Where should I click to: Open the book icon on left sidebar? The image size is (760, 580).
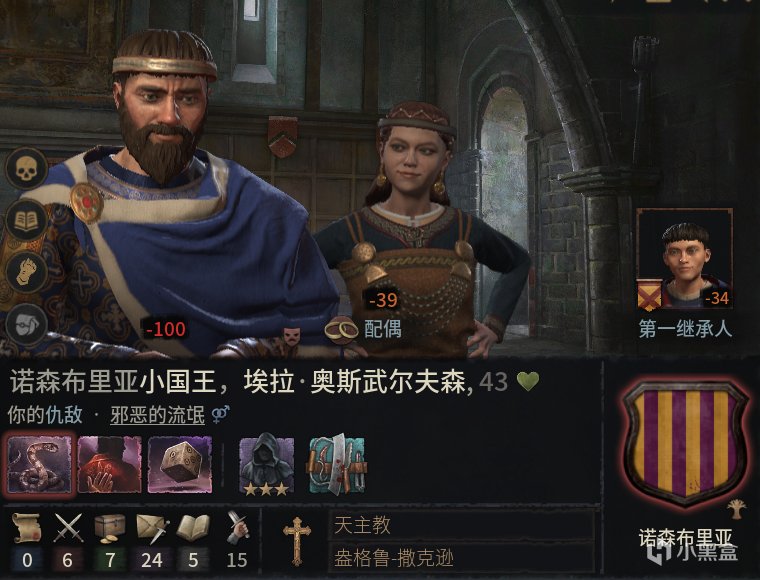pos(26,220)
